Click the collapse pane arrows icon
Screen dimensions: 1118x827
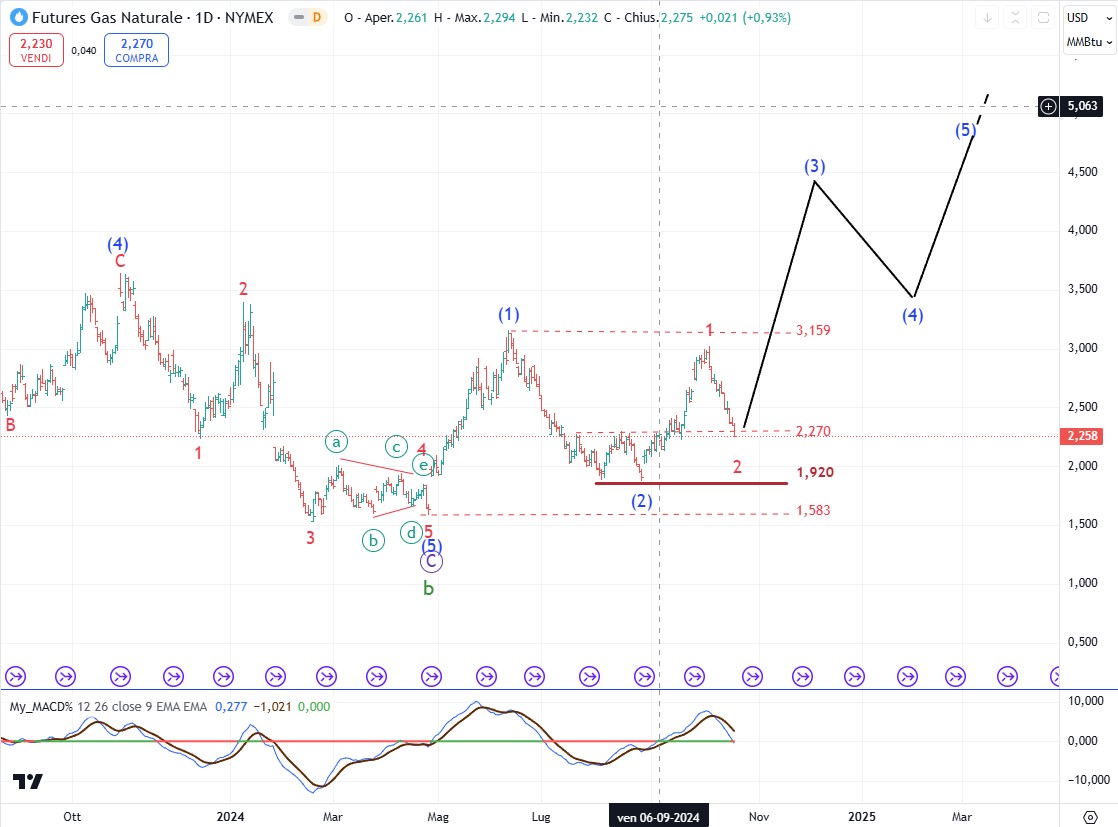tap(1015, 18)
